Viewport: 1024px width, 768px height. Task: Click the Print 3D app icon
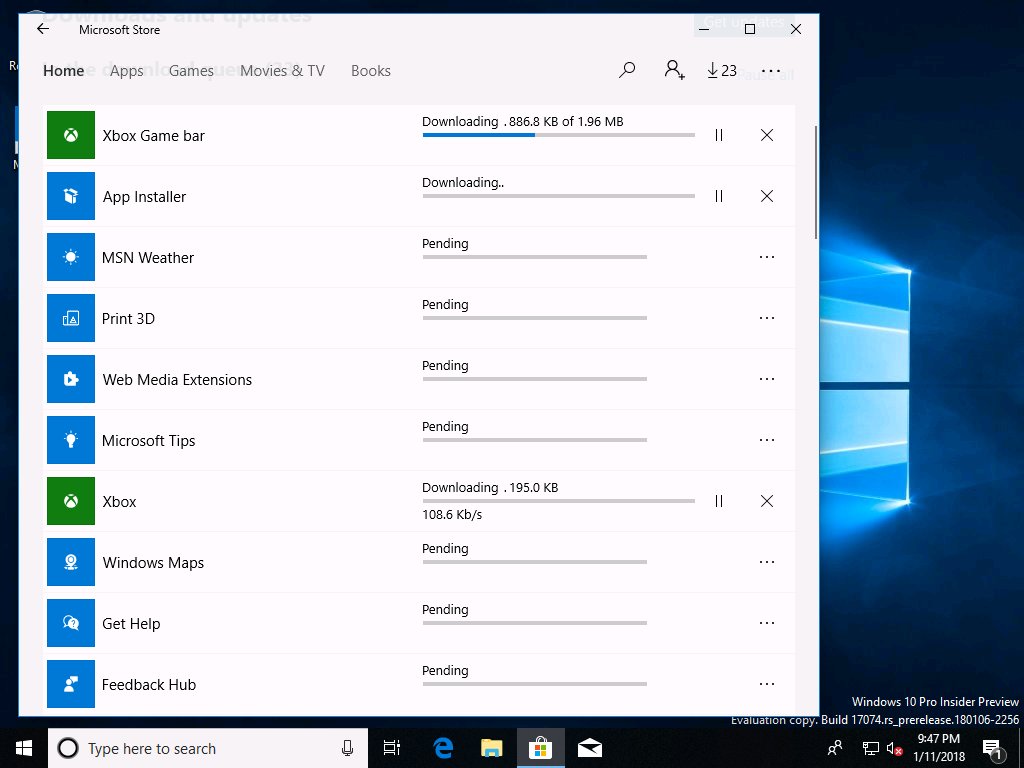pyautogui.click(x=71, y=318)
